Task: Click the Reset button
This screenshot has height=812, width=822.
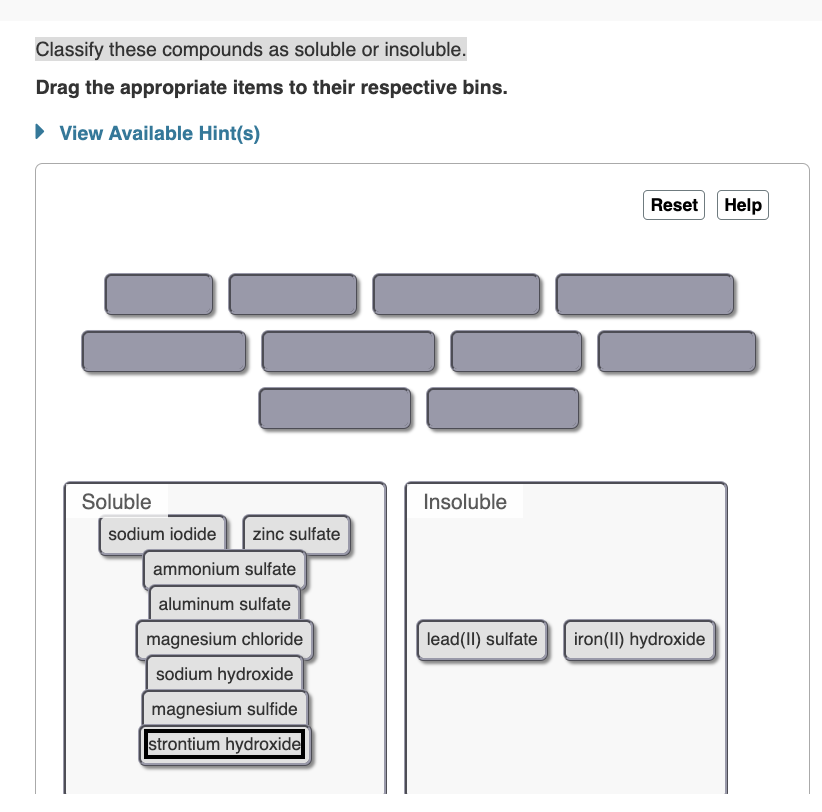Action: click(x=673, y=204)
